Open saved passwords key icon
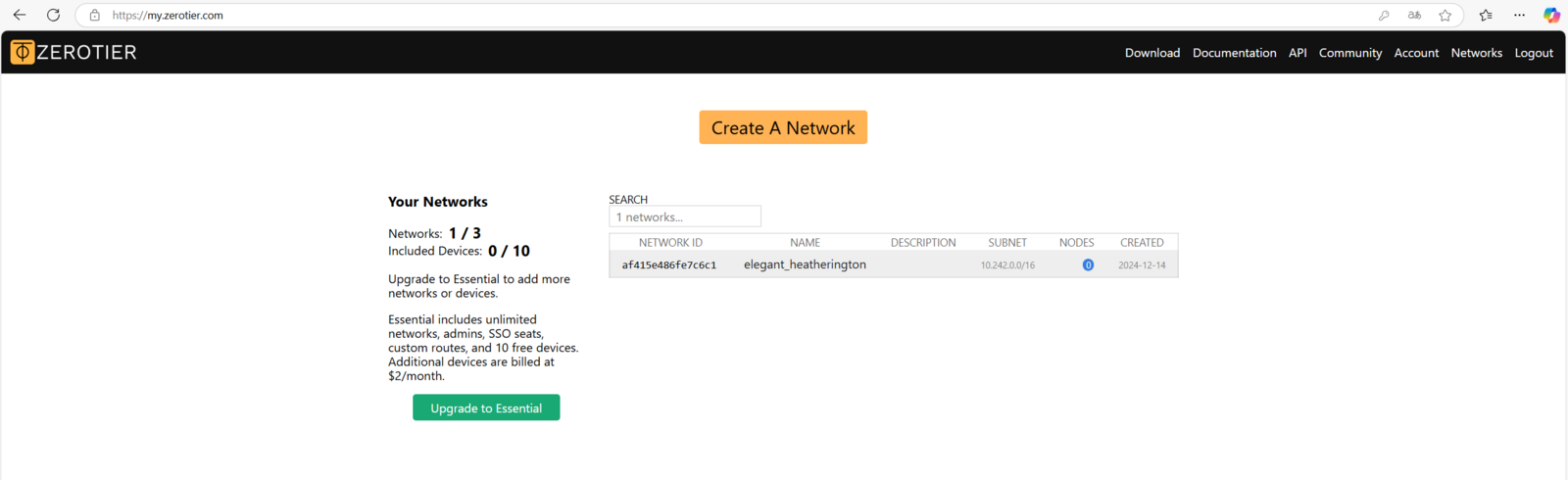Screen dimensions: 1568x480 (x=1384, y=15)
